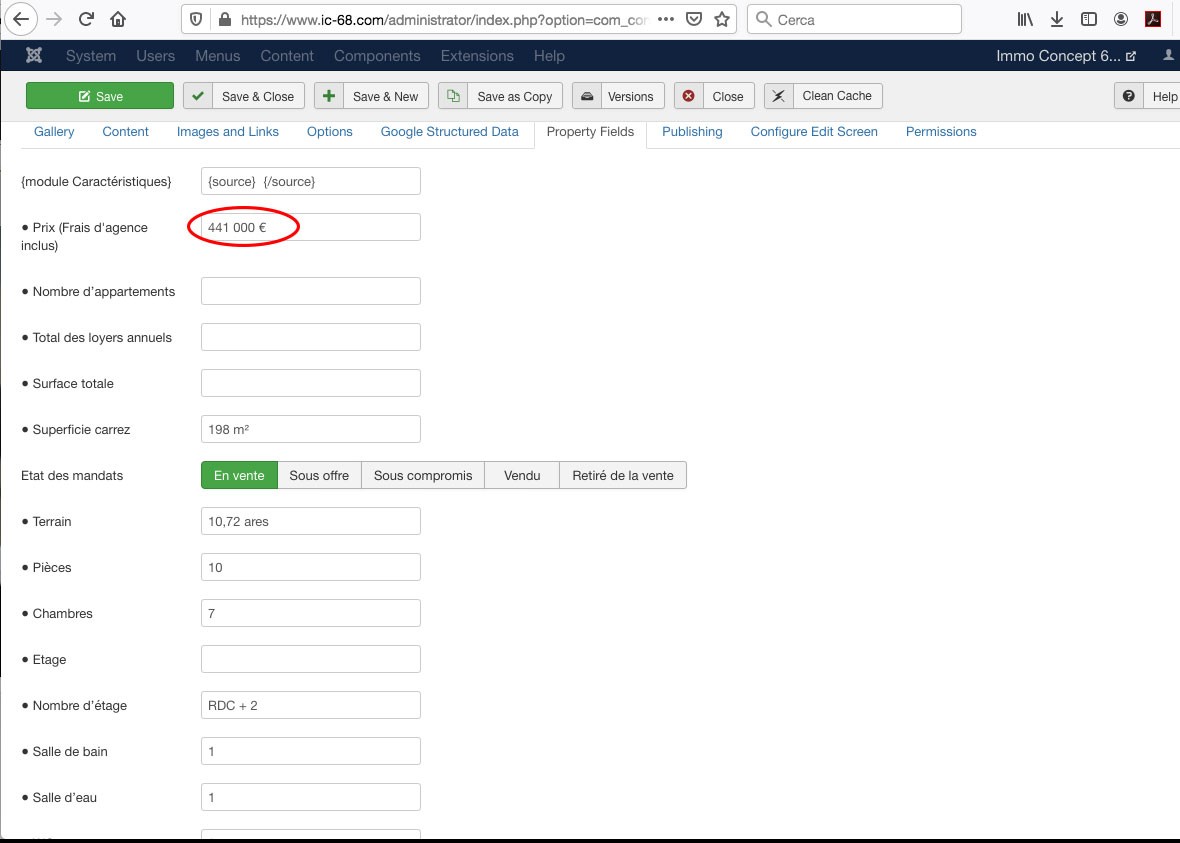Open the Configure Edit Screen tab
The image size is (1180, 843).
[814, 132]
